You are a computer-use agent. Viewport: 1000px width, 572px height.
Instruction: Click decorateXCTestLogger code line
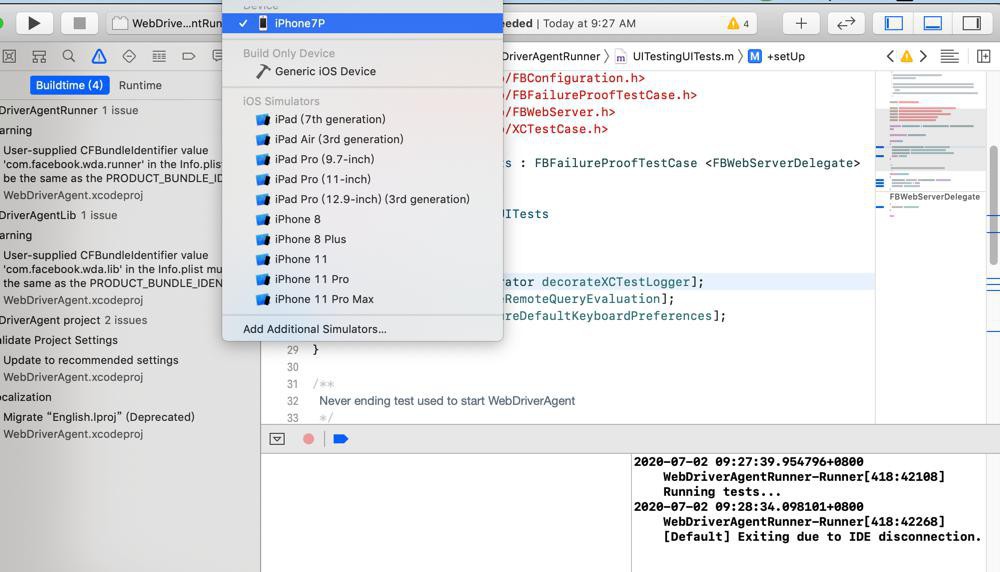point(603,282)
